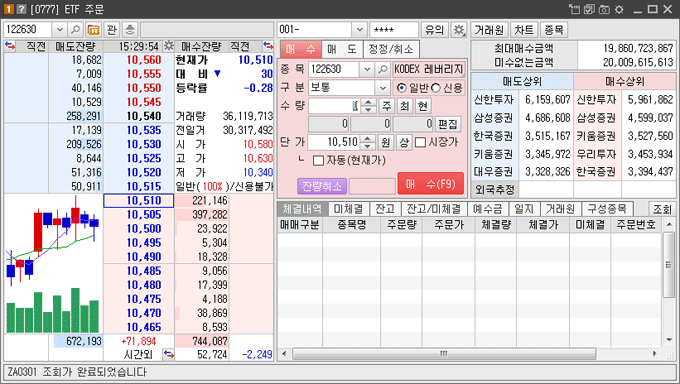Click the stock search magnifier in order form
Screen dimensions: 680x384
[382, 69]
